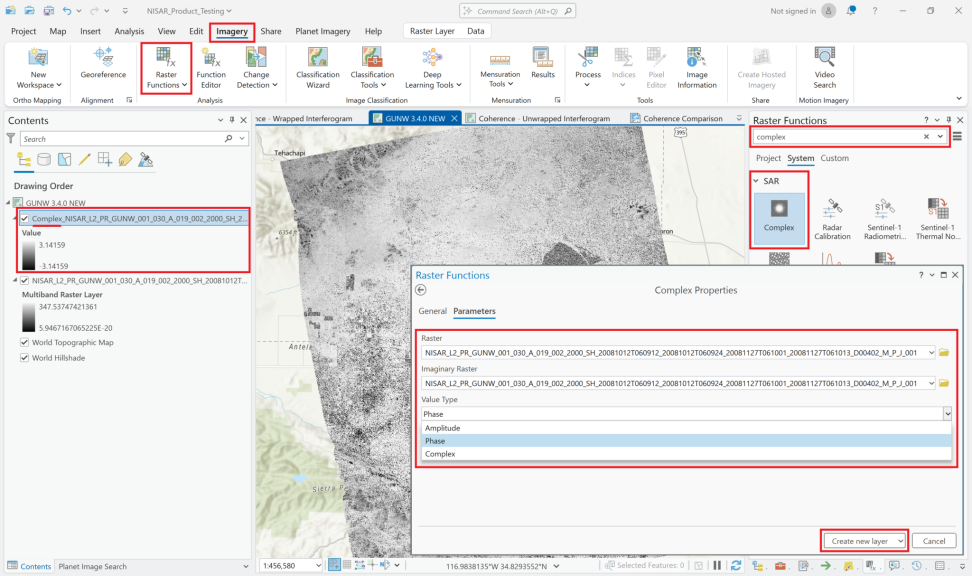This screenshot has width=972, height=576.
Task: Switch to the General tab
Action: tap(432, 311)
